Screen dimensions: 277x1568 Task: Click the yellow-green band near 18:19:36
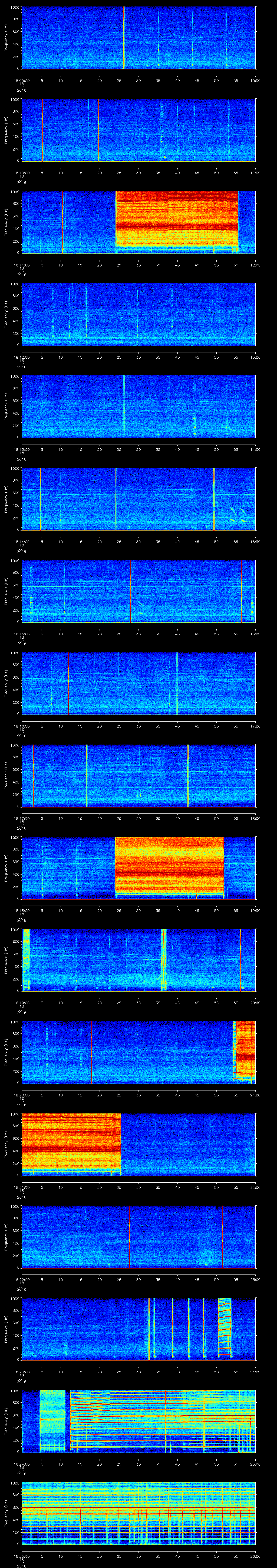(163, 959)
